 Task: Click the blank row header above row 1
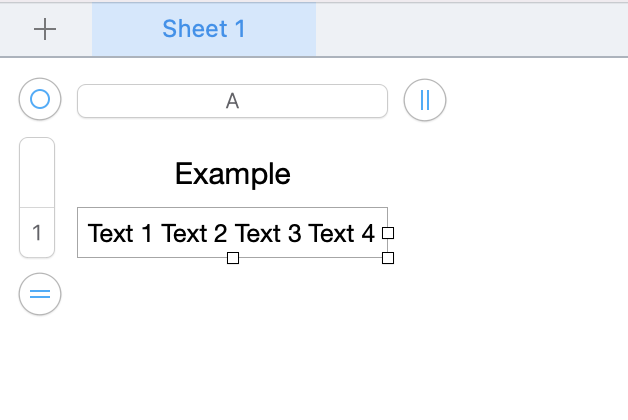(37, 173)
